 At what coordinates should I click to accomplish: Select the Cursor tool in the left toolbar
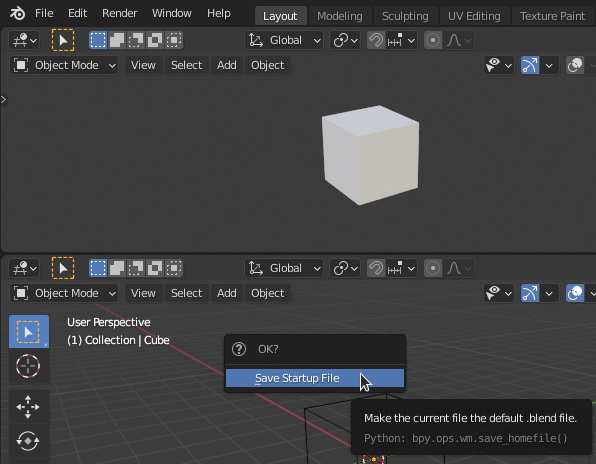(28, 366)
